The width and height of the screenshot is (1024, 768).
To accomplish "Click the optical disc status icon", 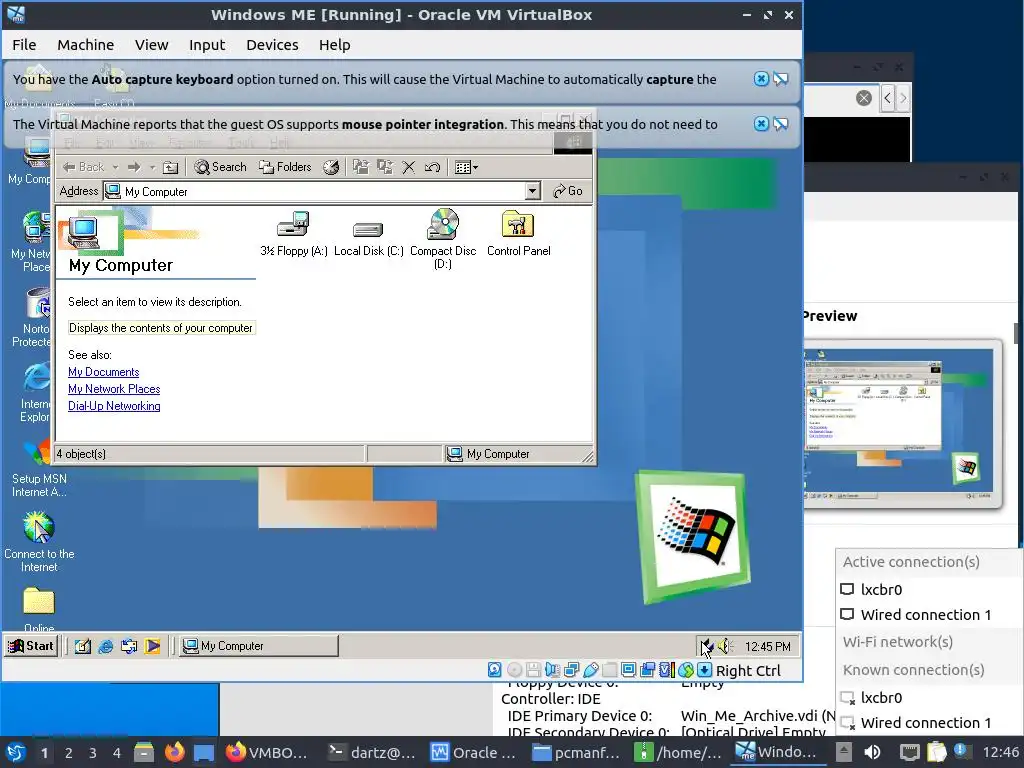I will pos(514,670).
